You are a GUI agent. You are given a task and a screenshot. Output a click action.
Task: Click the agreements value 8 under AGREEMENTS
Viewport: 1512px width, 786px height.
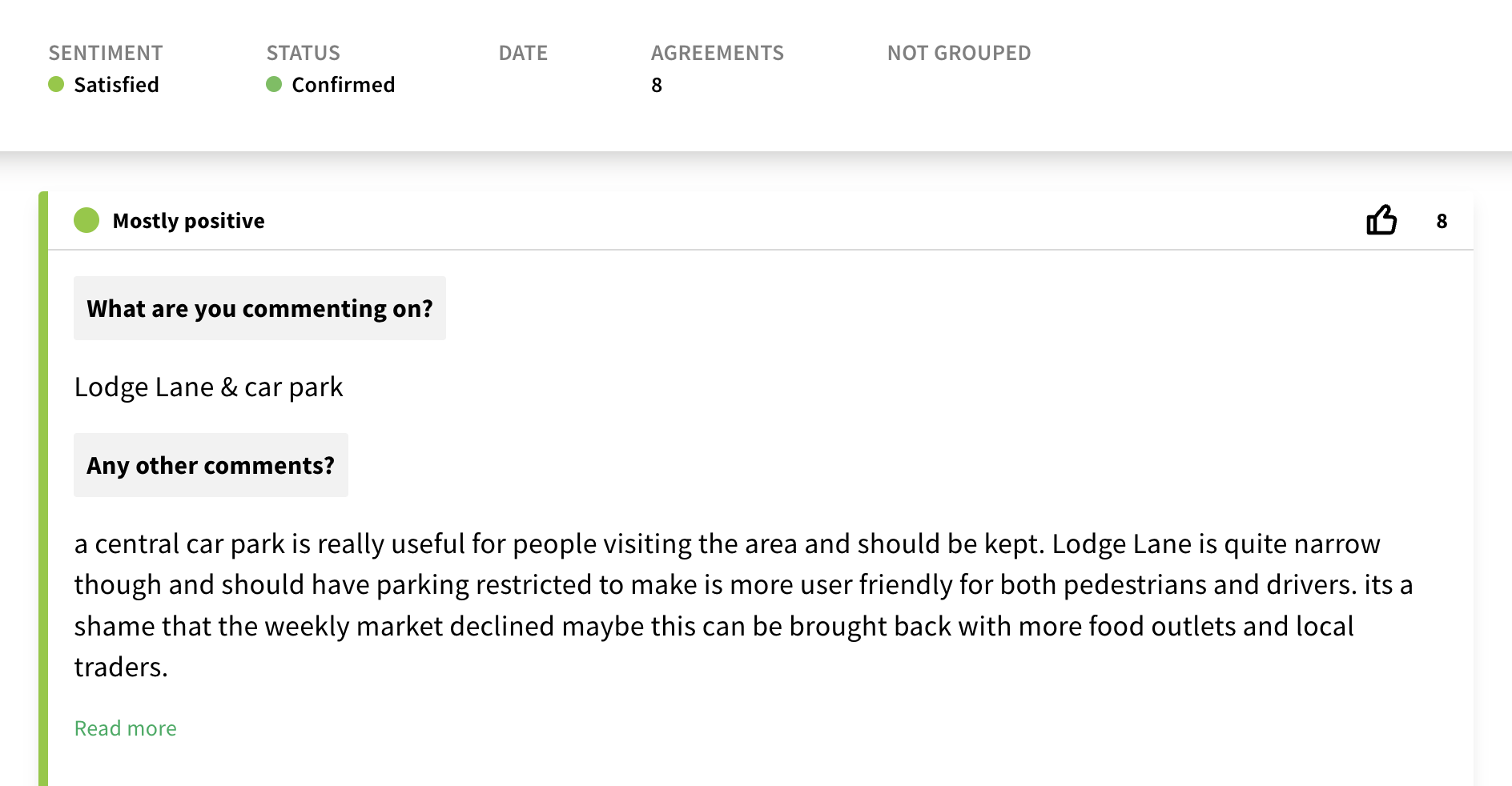point(657,85)
